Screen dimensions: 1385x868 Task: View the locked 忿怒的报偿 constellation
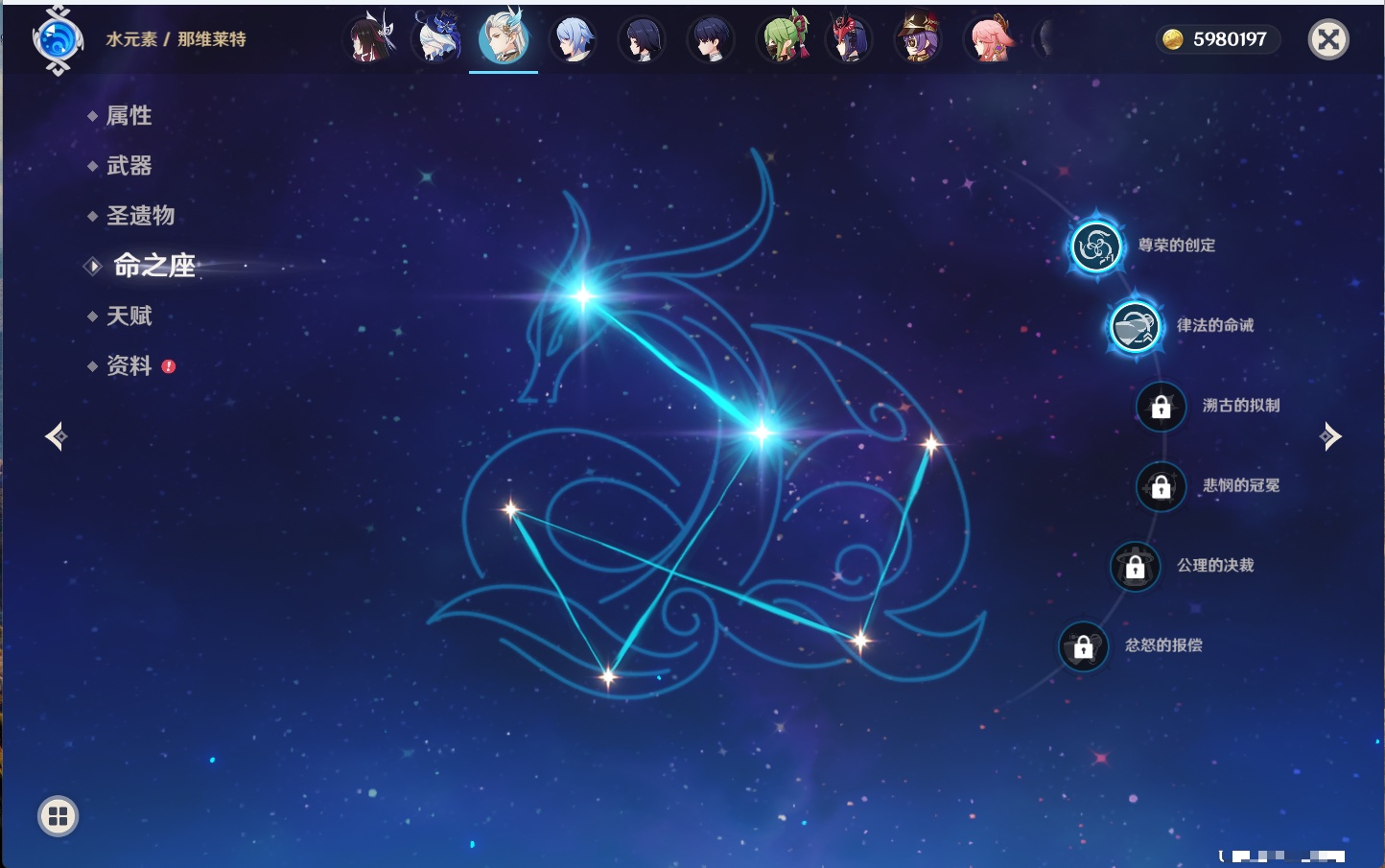tap(1083, 646)
